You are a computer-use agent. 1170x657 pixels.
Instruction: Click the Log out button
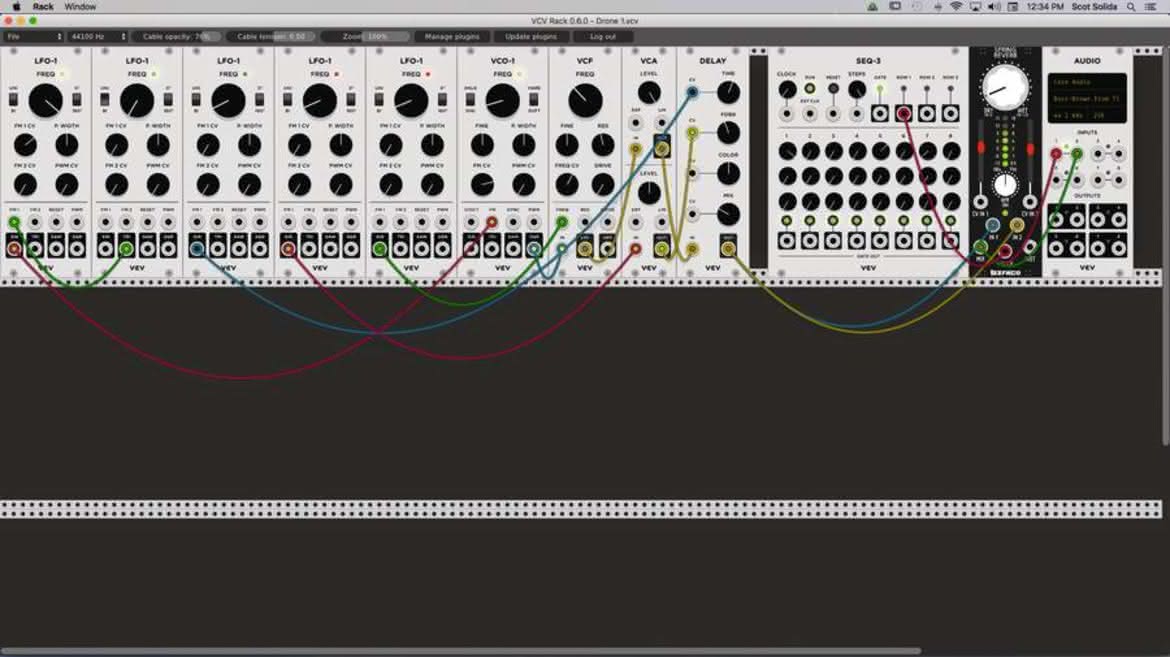pyautogui.click(x=603, y=36)
